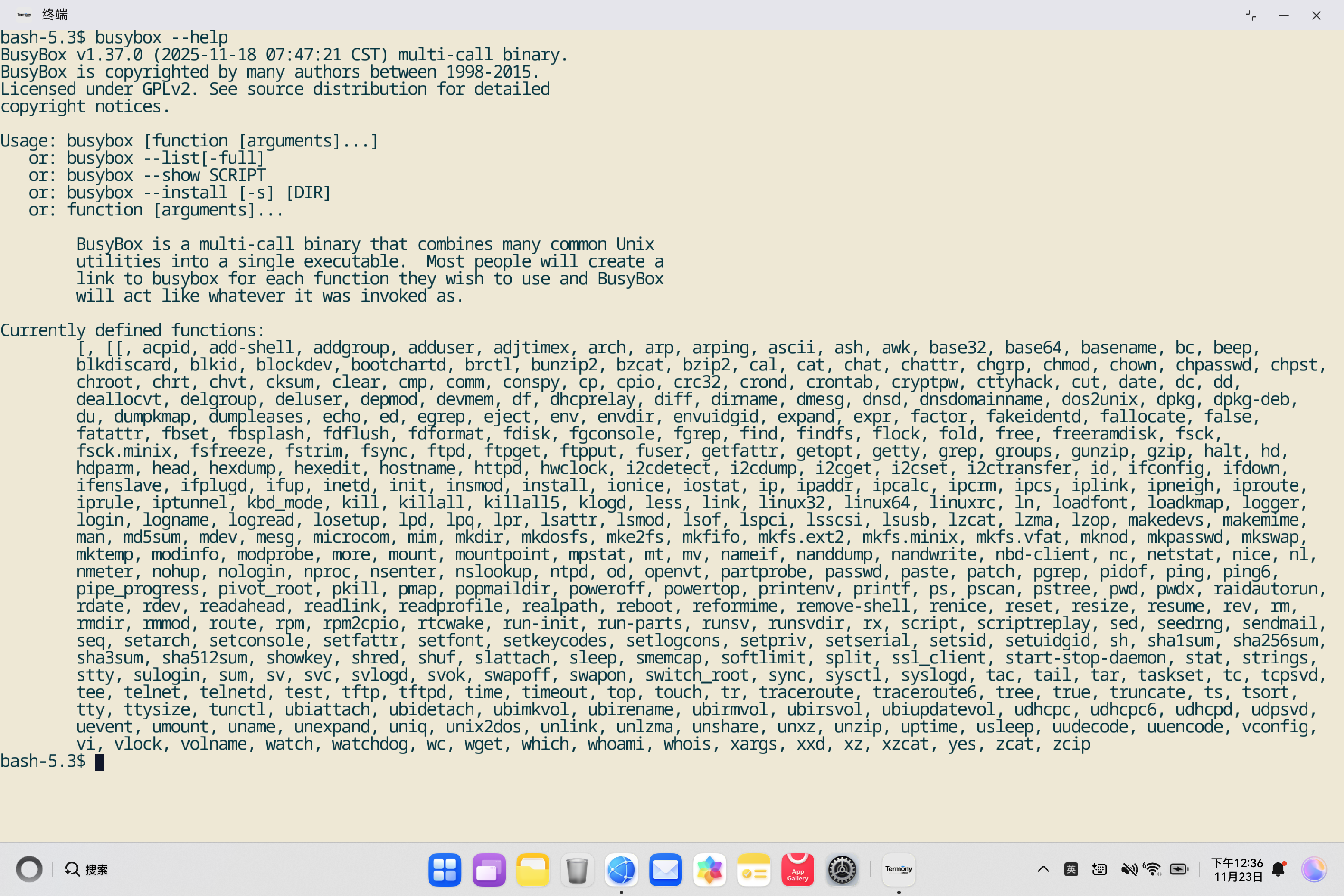The image size is (1344, 896).
Task: Launch the browser globe icon
Action: point(621,869)
